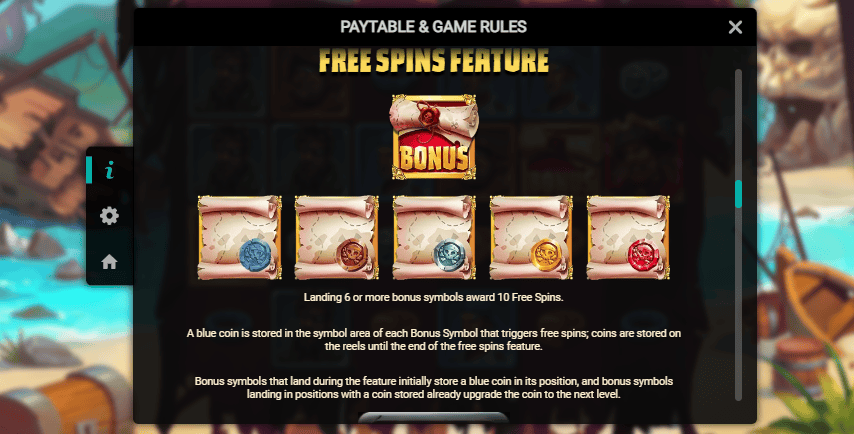The image size is (854, 434).
Task: Select the scroll with the blue coin
Action: [x=240, y=237]
